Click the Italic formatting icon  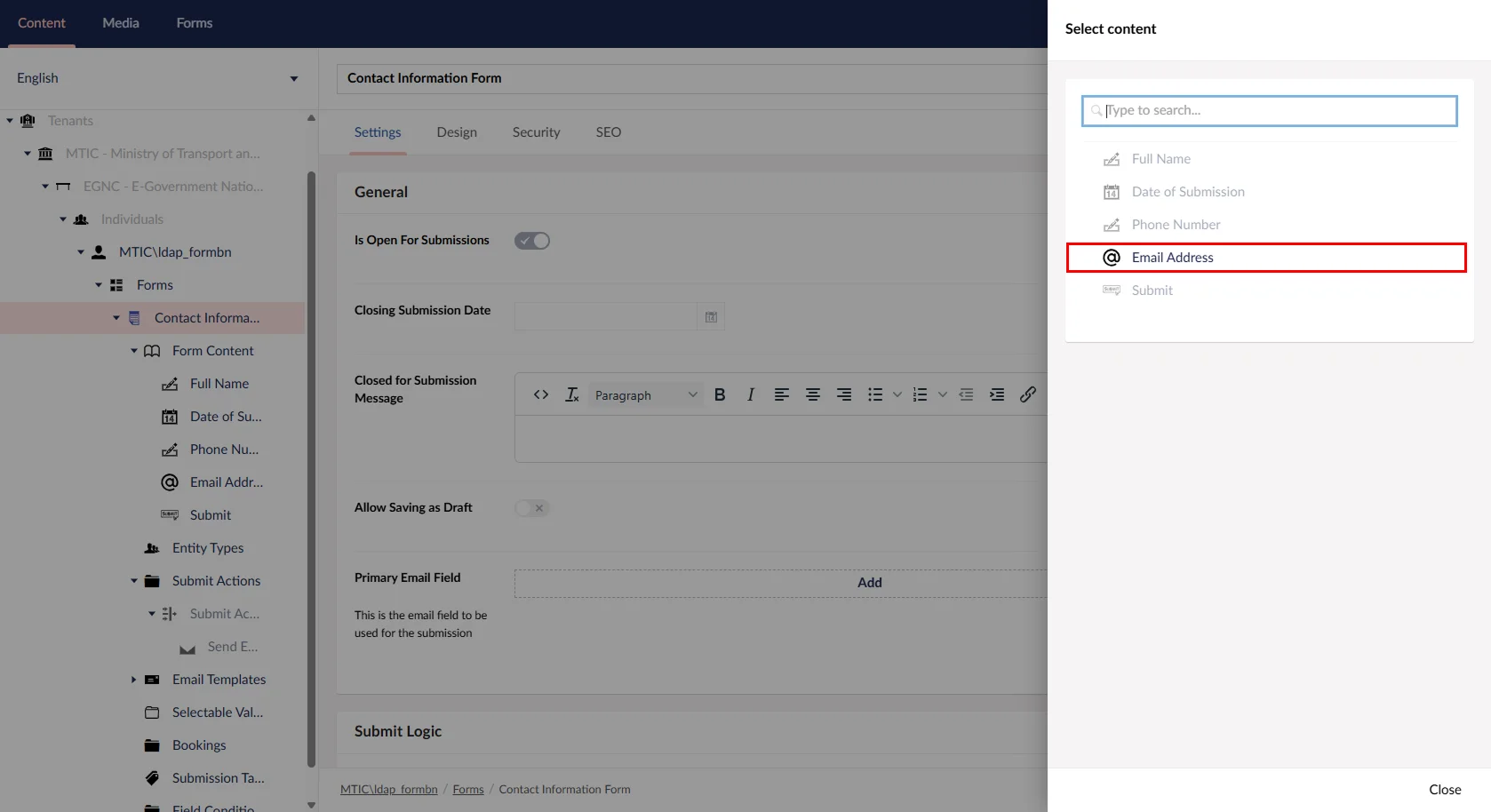(x=751, y=395)
